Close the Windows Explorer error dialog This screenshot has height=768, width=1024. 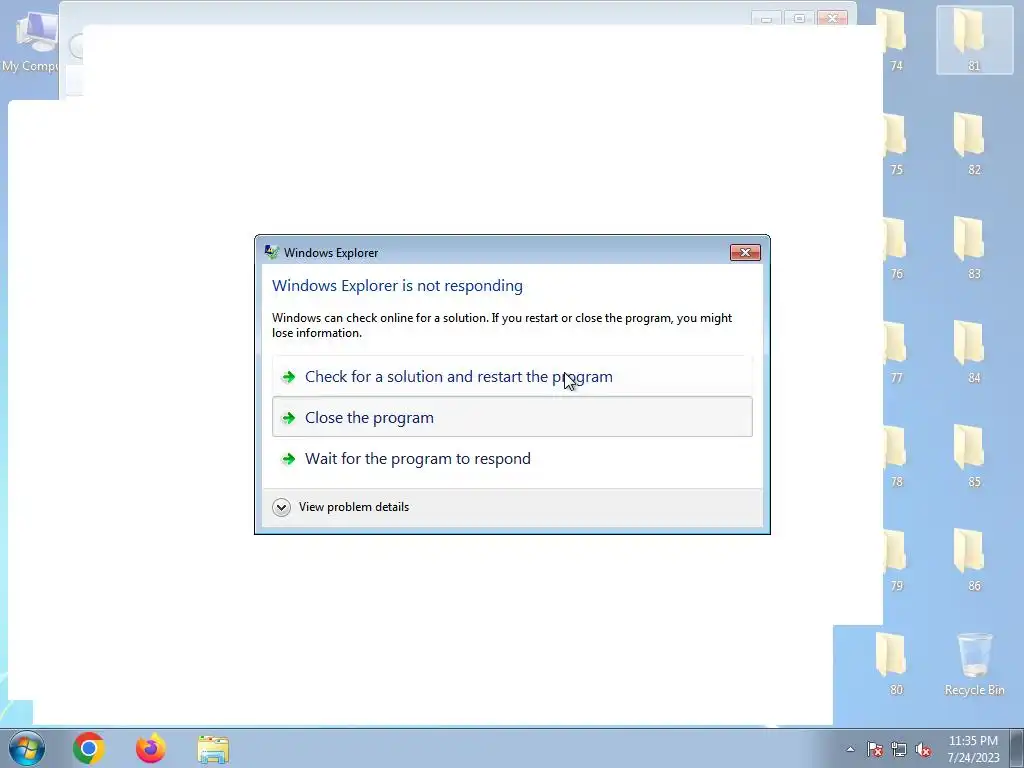point(745,253)
